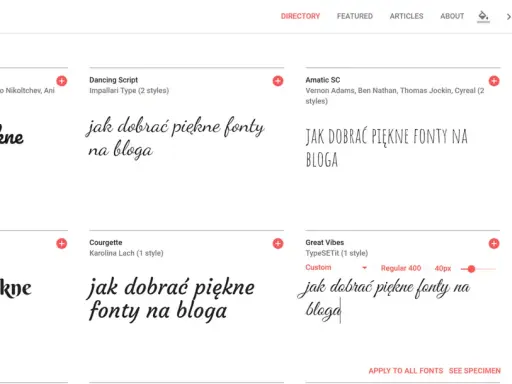Image resolution: width=512 pixels, height=384 pixels.
Task: Open the Amatic SC font title
Action: point(323,80)
